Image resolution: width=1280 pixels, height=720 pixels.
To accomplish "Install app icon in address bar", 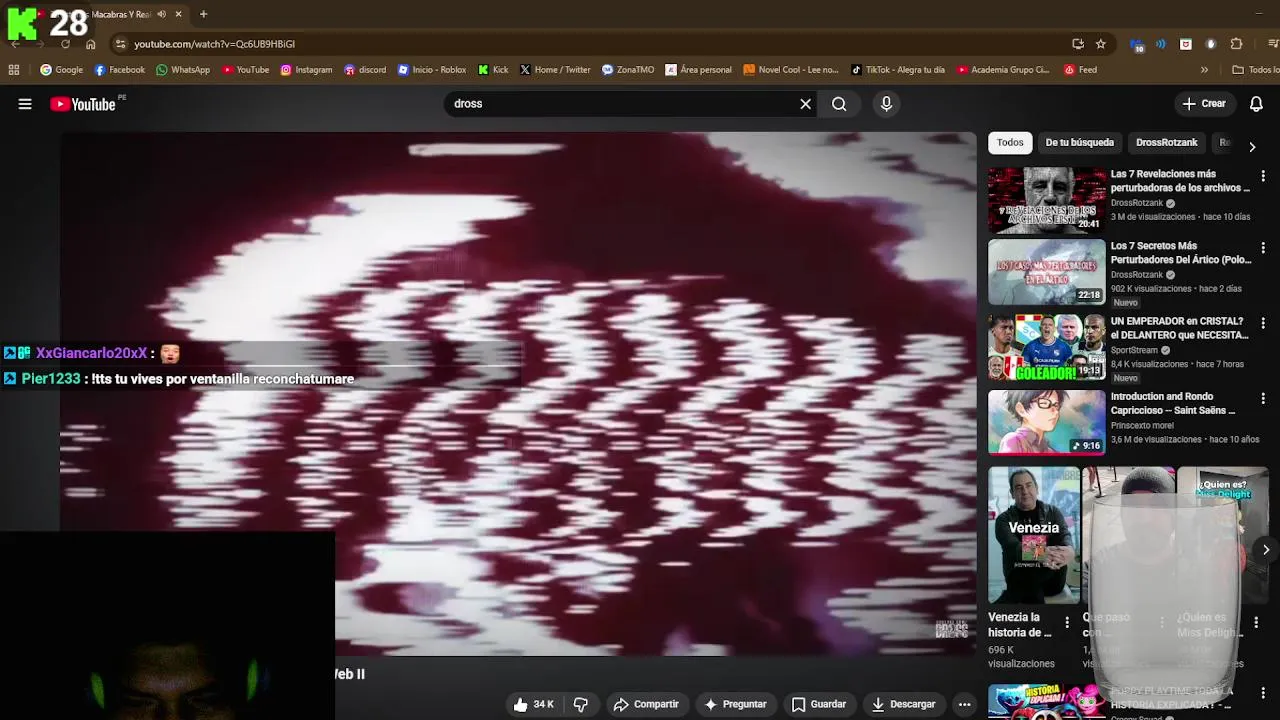I will point(1077,44).
